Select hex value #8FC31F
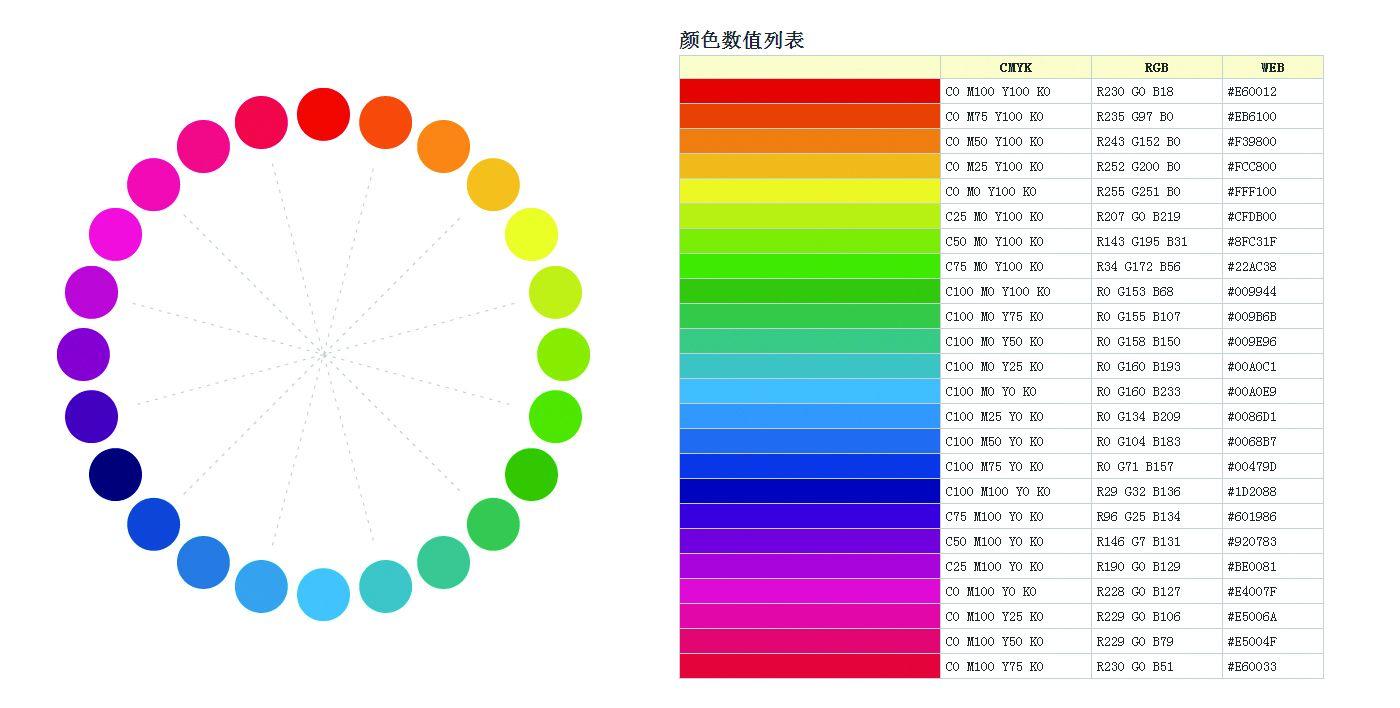Screen dimensions: 1400x708 point(1252,242)
